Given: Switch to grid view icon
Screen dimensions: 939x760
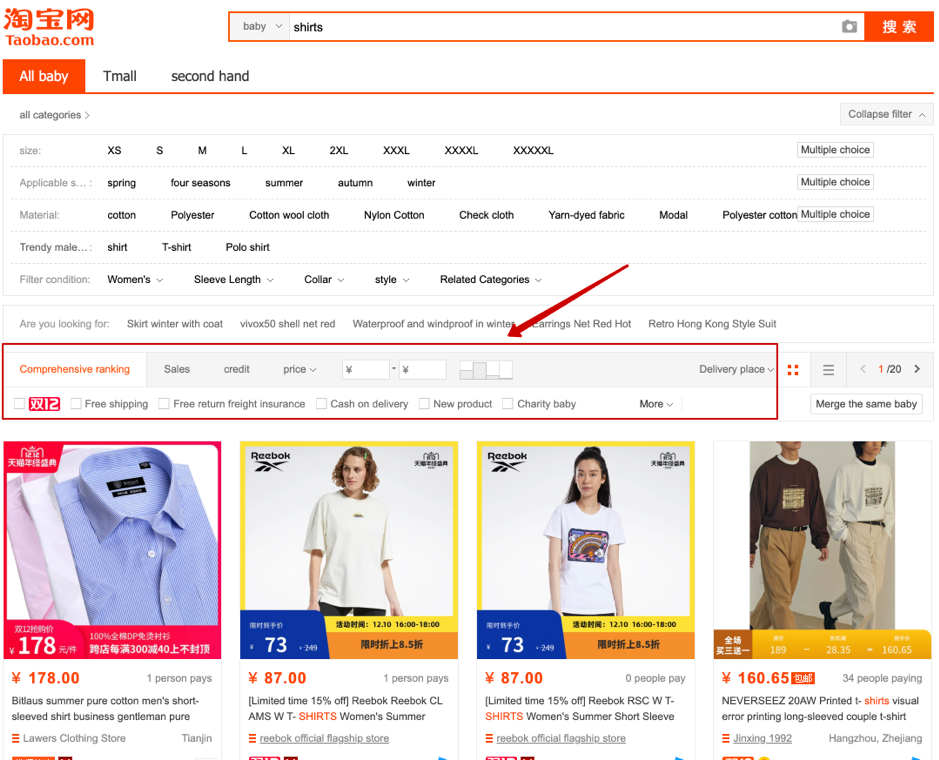Looking at the screenshot, I should [x=793, y=370].
